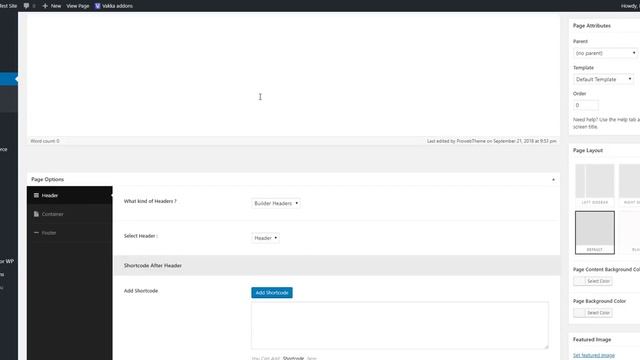Image resolution: width=640 pixels, height=360 pixels.
Task: Click the Word count status text
Action: (x=45, y=141)
